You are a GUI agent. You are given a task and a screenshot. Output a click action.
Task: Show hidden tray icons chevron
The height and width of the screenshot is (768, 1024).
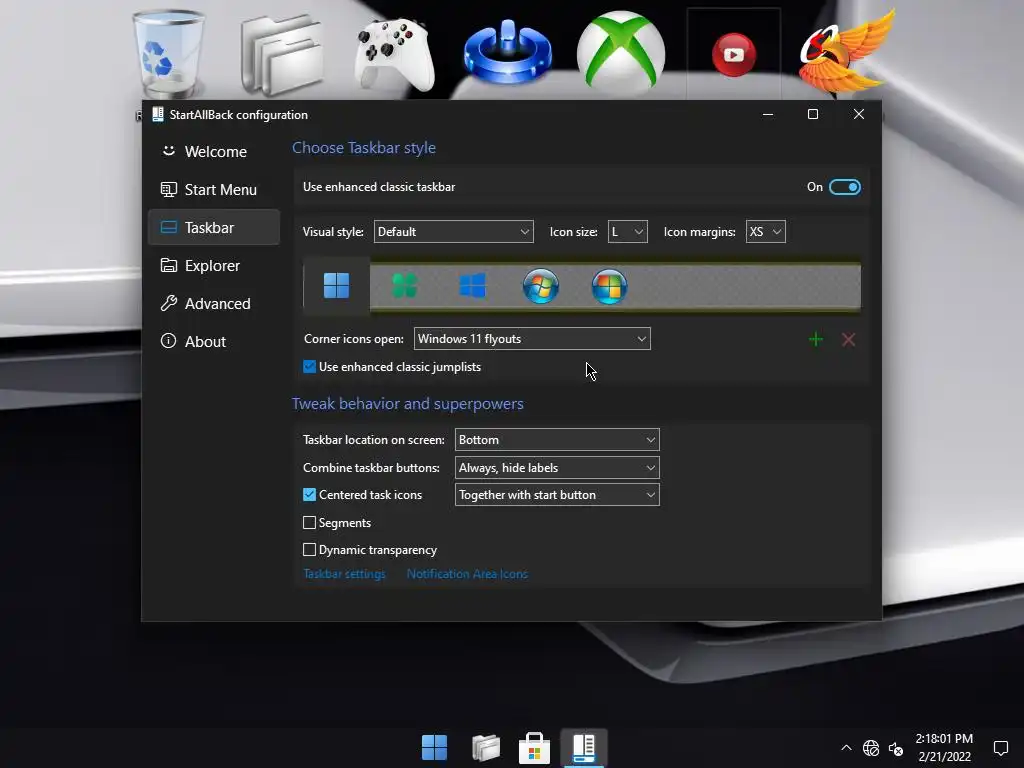[846, 748]
